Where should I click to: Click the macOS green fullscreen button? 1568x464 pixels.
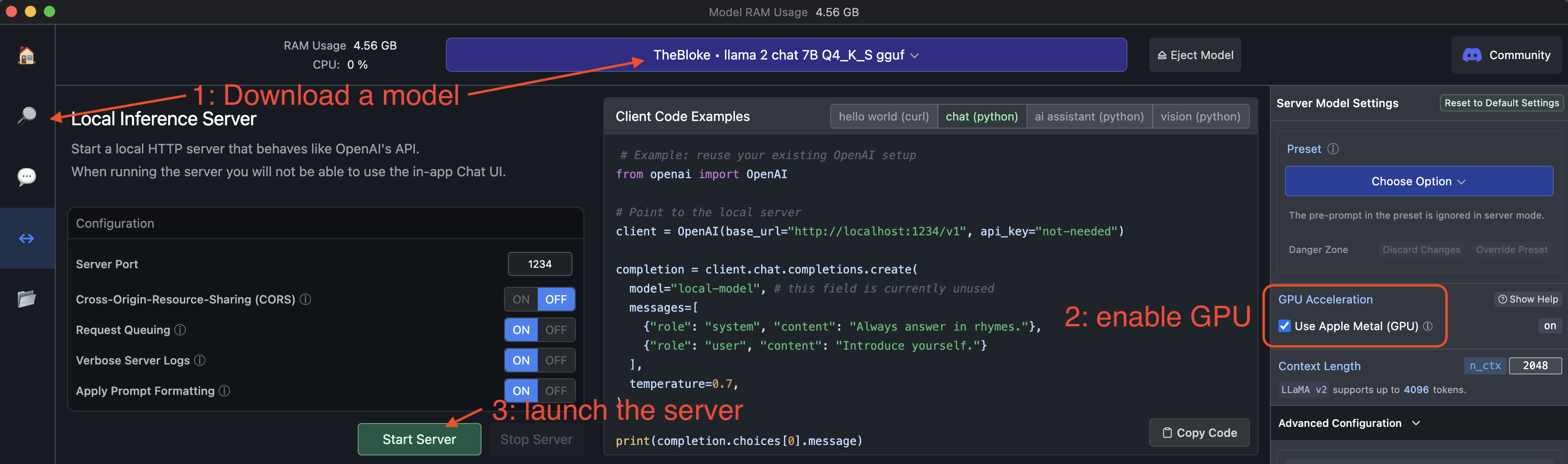(x=50, y=11)
